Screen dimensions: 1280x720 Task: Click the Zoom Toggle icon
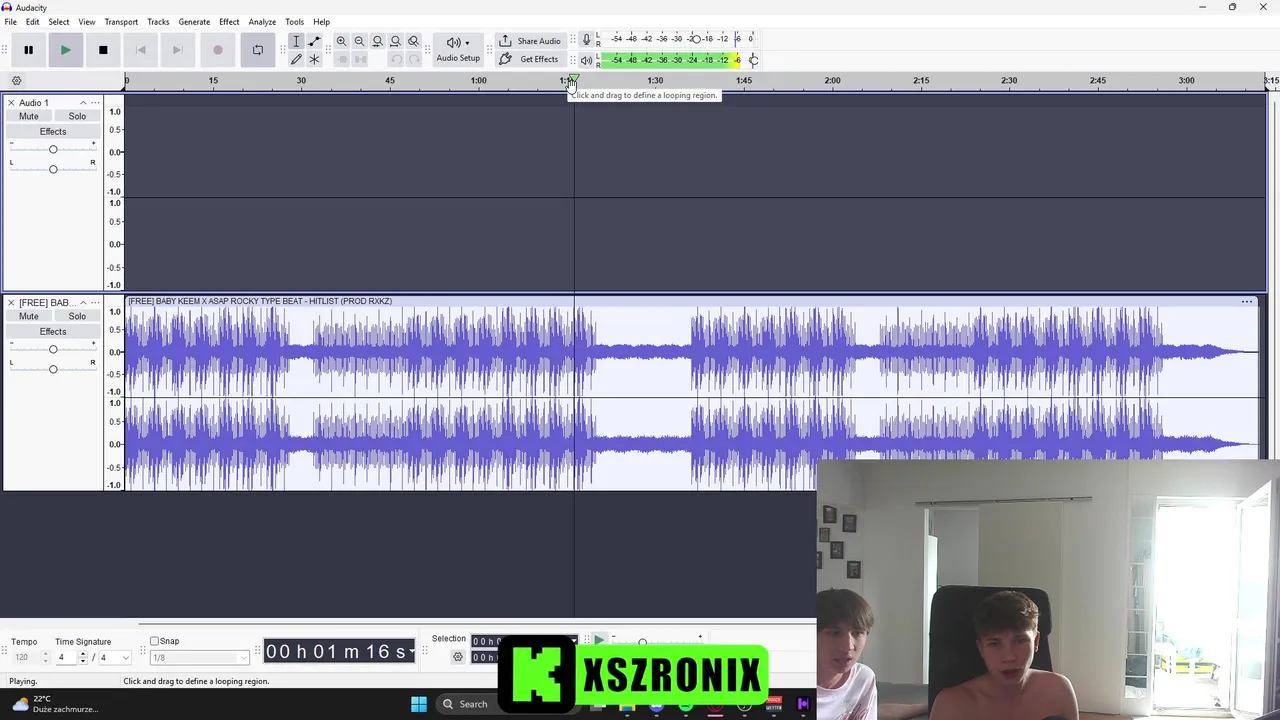[413, 41]
